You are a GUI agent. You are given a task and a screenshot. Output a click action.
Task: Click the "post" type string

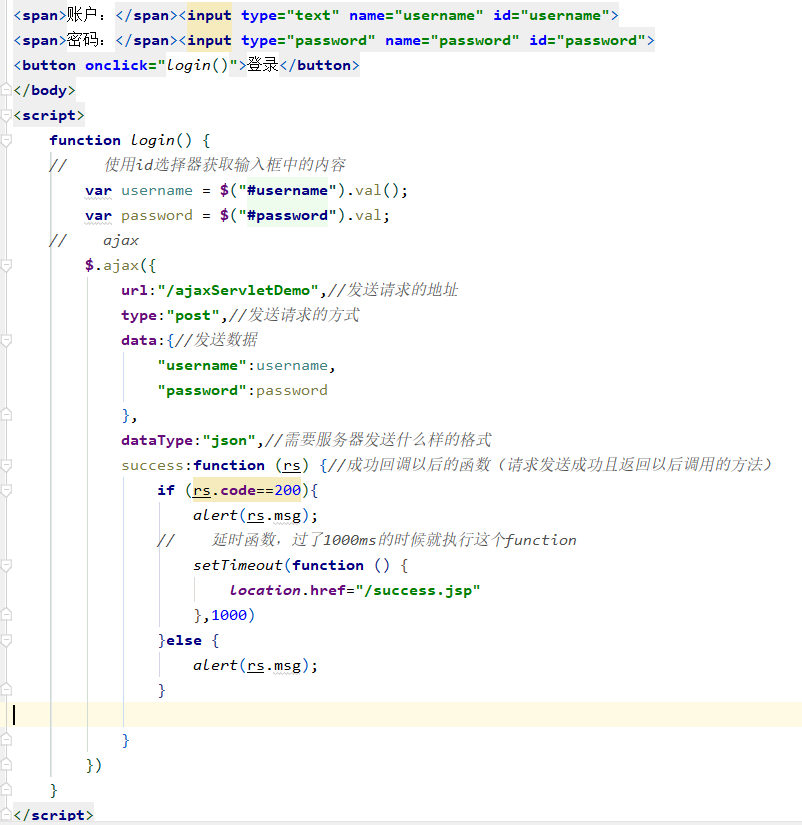point(193,315)
